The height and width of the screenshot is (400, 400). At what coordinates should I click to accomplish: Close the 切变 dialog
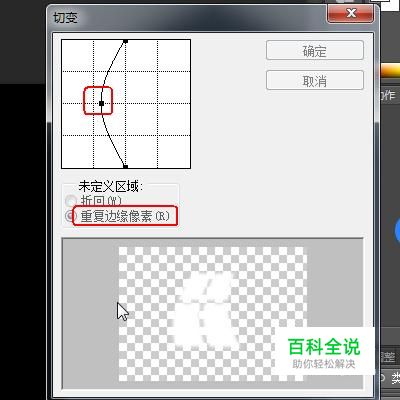351,13
